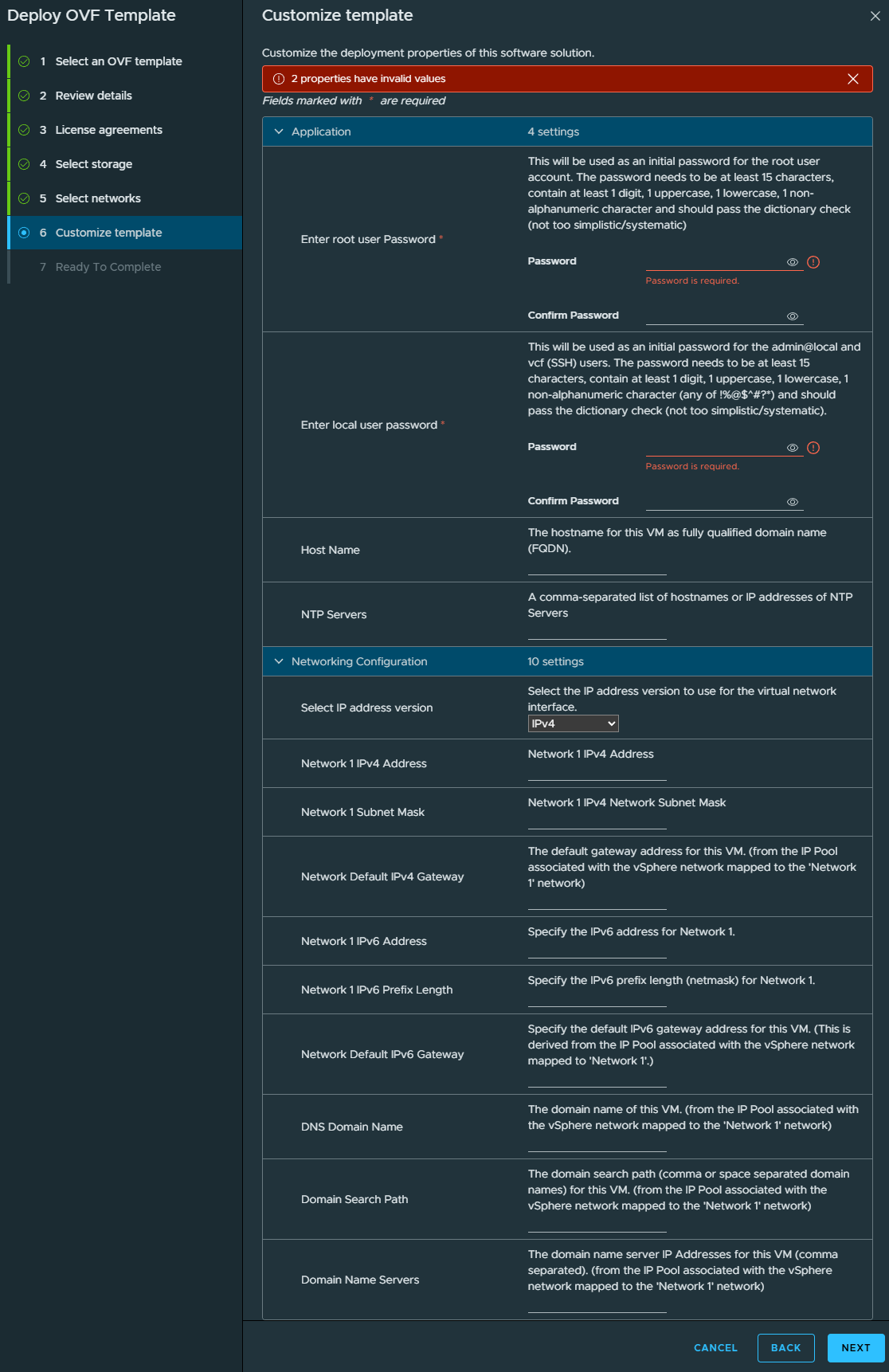Image resolution: width=889 pixels, height=1372 pixels.
Task: Click the root password error warning icon
Action: [x=813, y=262]
